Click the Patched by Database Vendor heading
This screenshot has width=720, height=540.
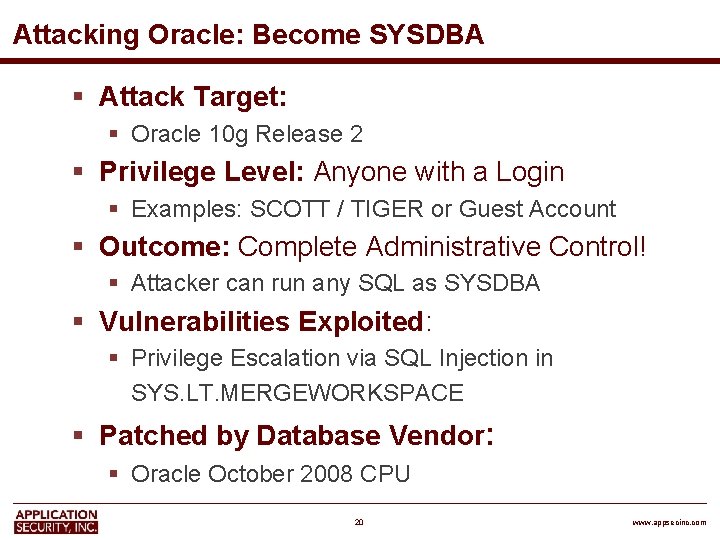[x=292, y=436]
